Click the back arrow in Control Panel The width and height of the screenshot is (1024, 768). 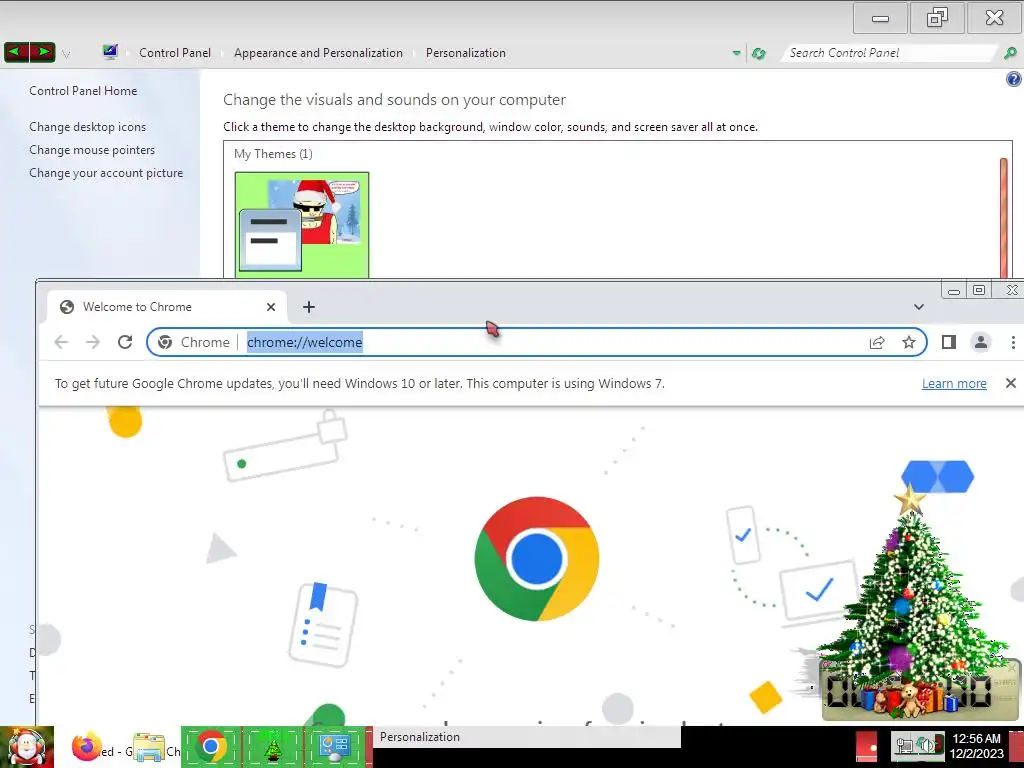pyautogui.click(x=16, y=52)
